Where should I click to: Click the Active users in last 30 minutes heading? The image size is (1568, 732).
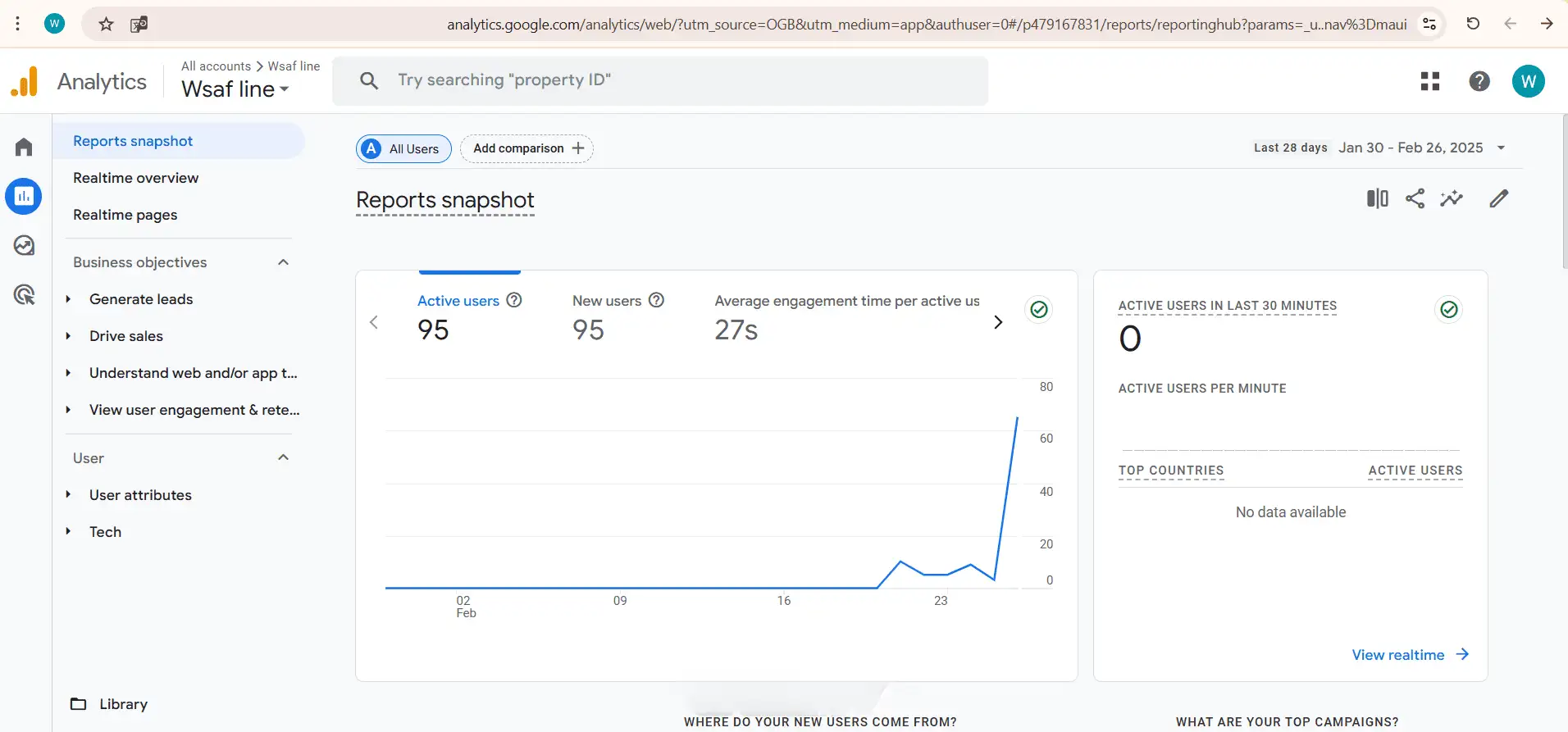pyautogui.click(x=1228, y=306)
